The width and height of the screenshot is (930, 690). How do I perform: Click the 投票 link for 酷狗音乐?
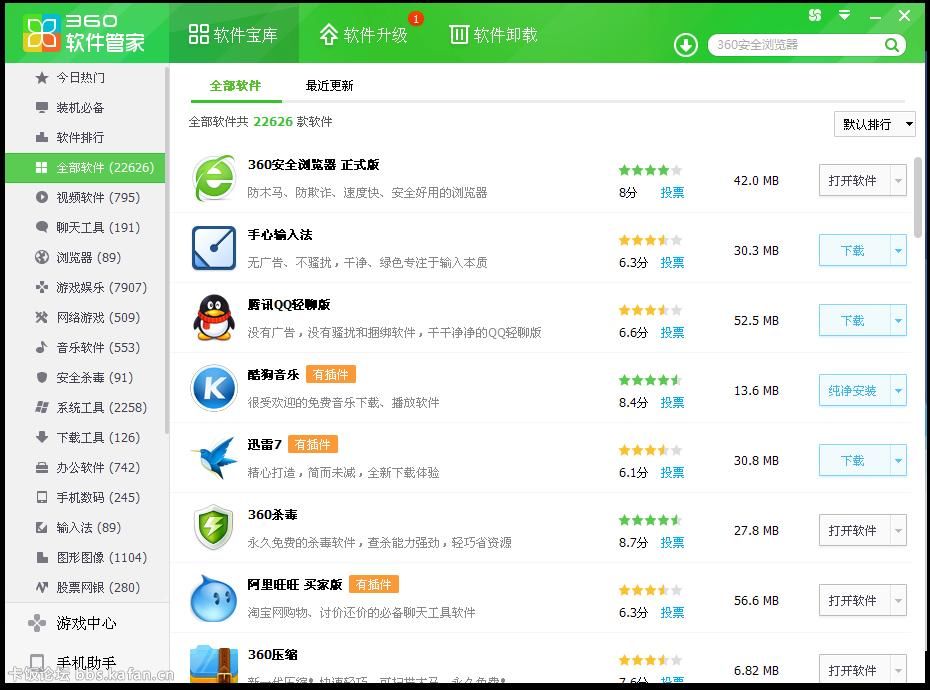pos(672,401)
